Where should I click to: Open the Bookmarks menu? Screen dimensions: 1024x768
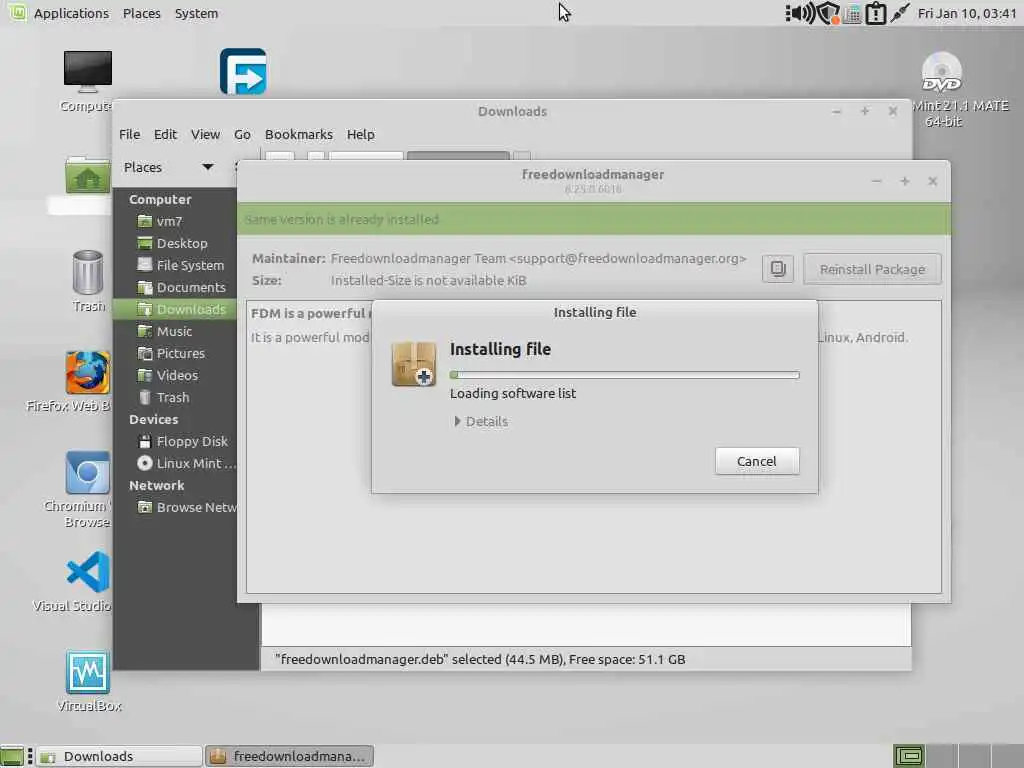[x=298, y=135]
